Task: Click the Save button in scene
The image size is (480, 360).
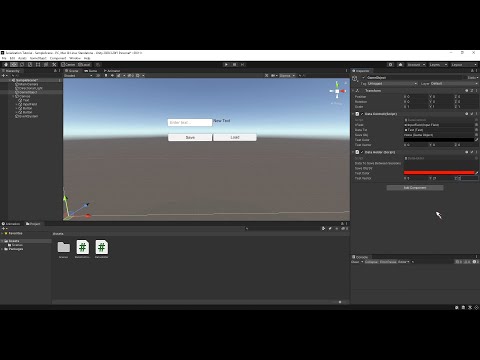Action: pyautogui.click(x=190, y=137)
